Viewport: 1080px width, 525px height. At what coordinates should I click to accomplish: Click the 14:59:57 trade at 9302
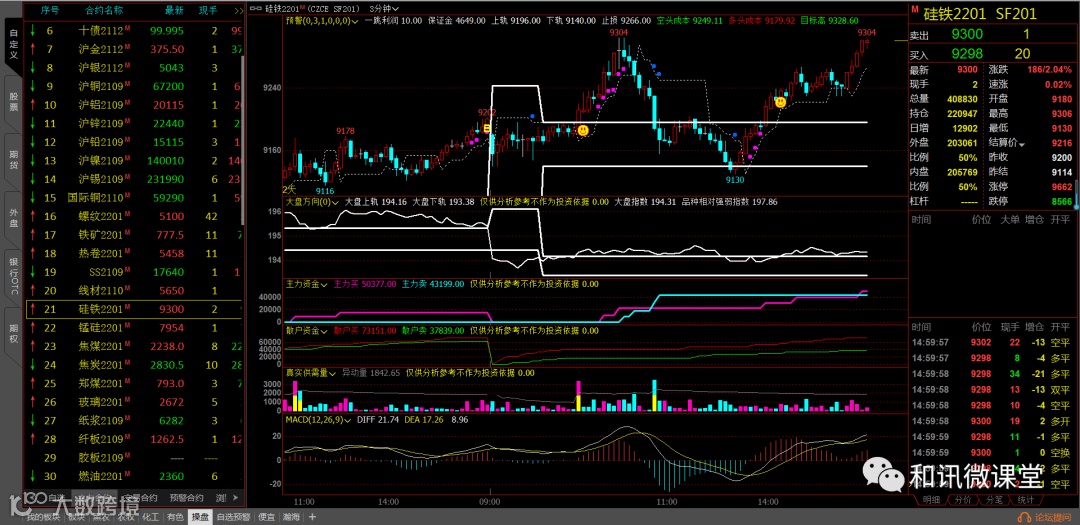tap(990, 342)
